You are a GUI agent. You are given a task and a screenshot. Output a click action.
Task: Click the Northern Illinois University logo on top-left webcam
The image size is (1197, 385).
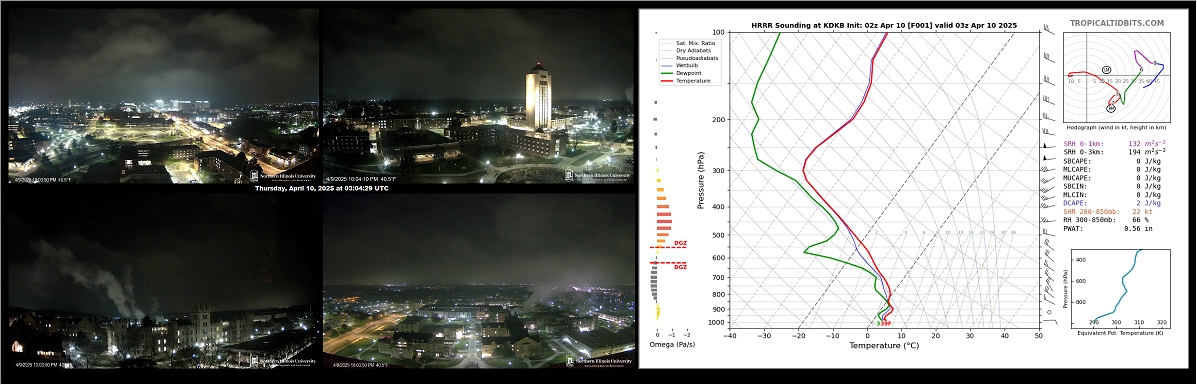pyautogui.click(x=284, y=175)
